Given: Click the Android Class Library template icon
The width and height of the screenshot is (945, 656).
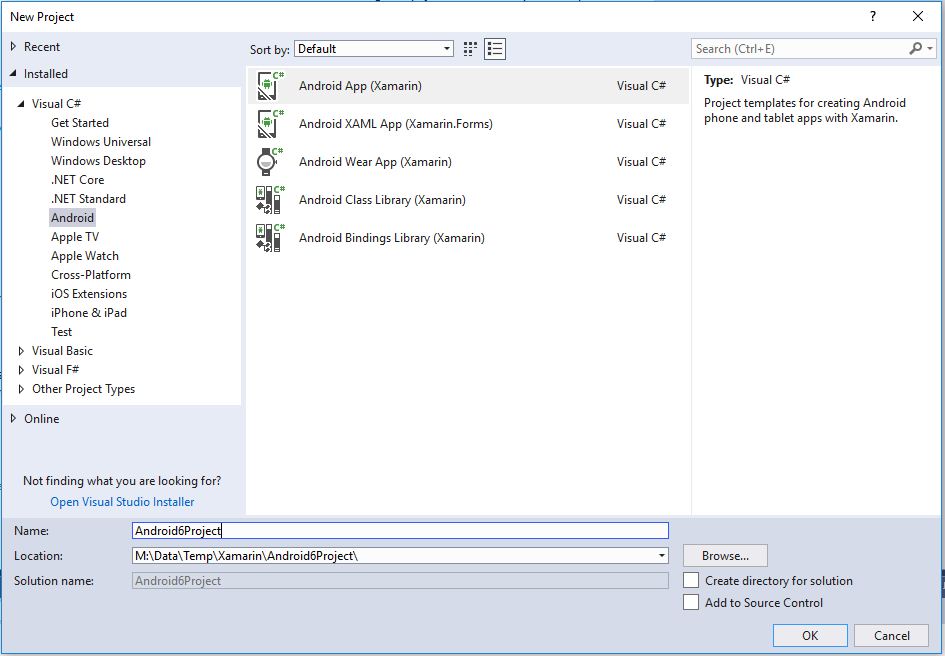Looking at the screenshot, I should coord(270,200).
